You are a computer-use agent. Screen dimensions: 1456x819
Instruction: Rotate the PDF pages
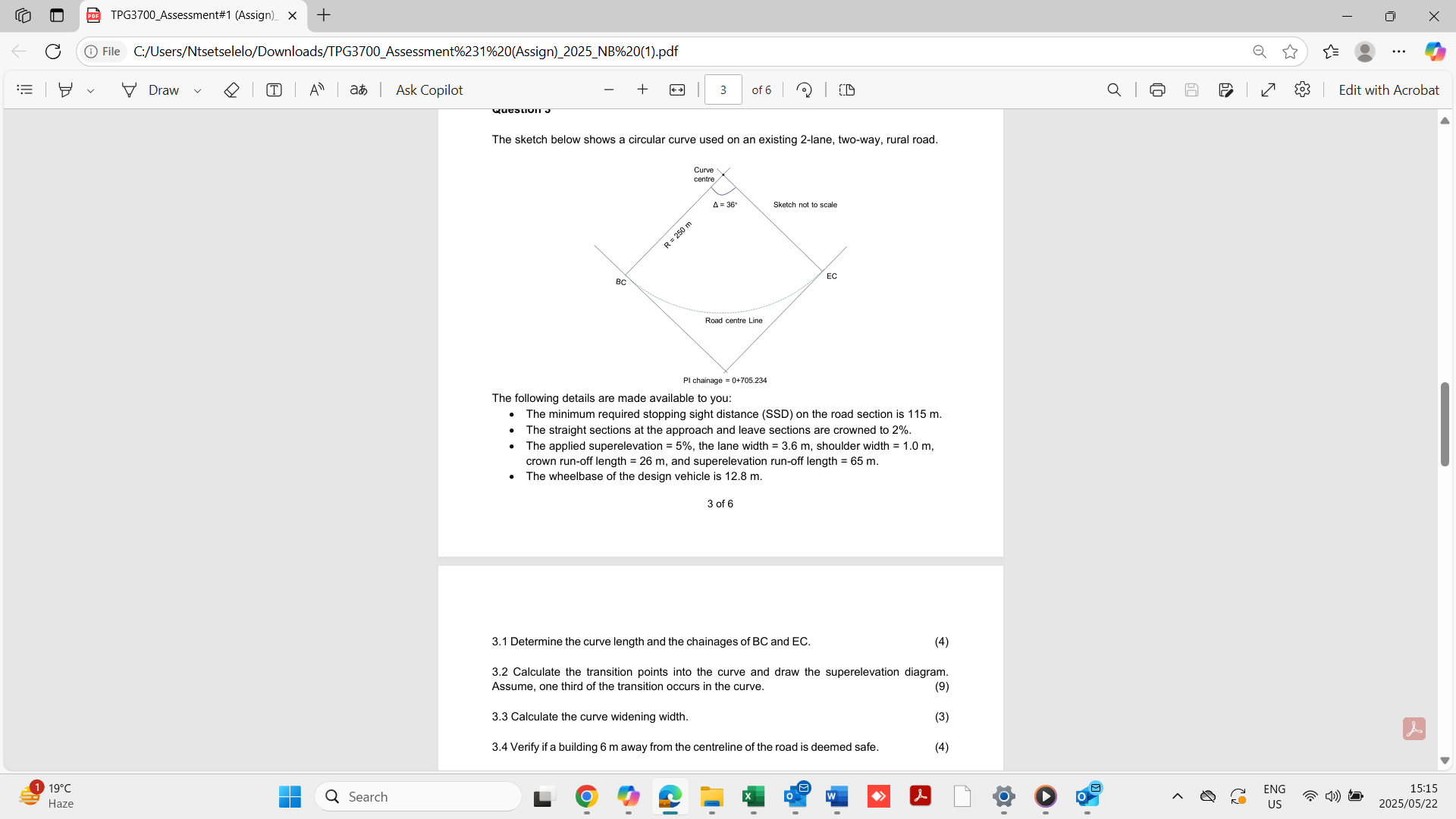coord(805,89)
